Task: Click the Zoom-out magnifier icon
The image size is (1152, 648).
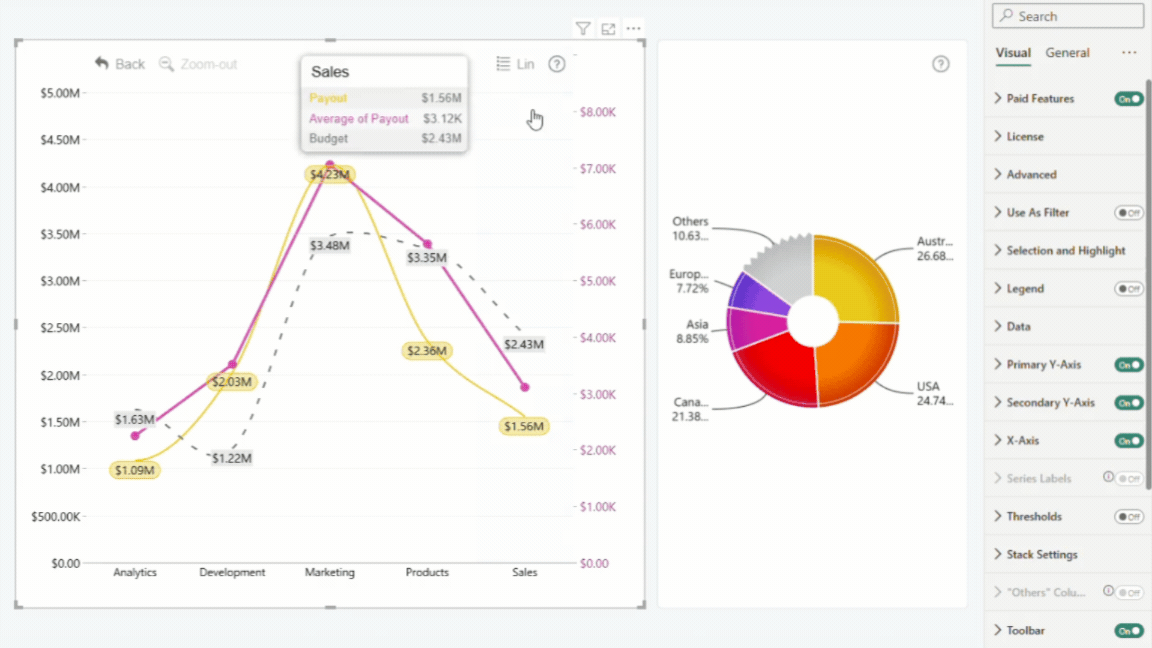Action: click(x=167, y=64)
